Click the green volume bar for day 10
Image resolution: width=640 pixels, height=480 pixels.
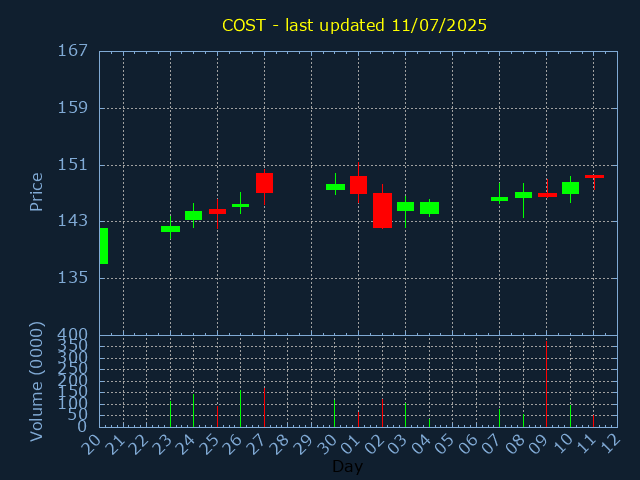(x=570, y=416)
